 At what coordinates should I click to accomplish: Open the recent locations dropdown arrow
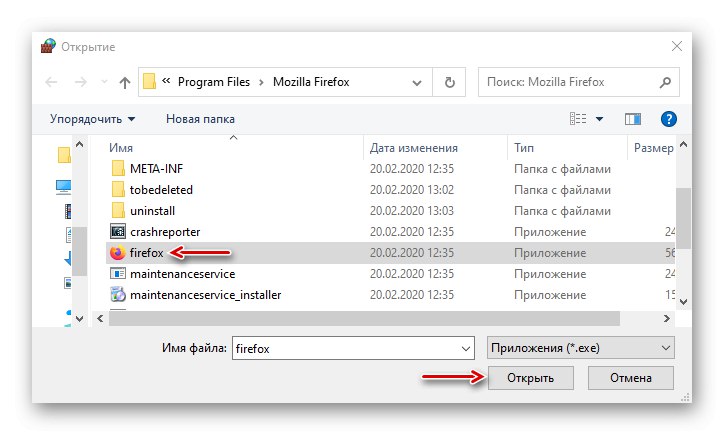tap(104, 82)
